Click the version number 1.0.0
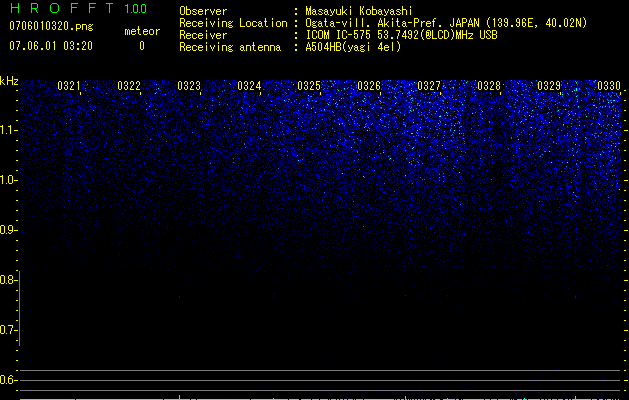The image size is (629, 400). pos(135,9)
